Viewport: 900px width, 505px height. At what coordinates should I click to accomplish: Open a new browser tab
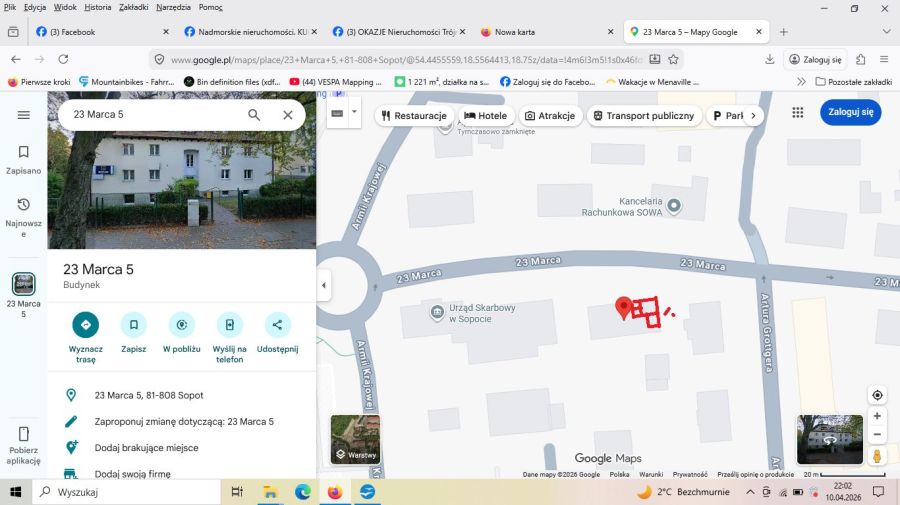(x=783, y=32)
